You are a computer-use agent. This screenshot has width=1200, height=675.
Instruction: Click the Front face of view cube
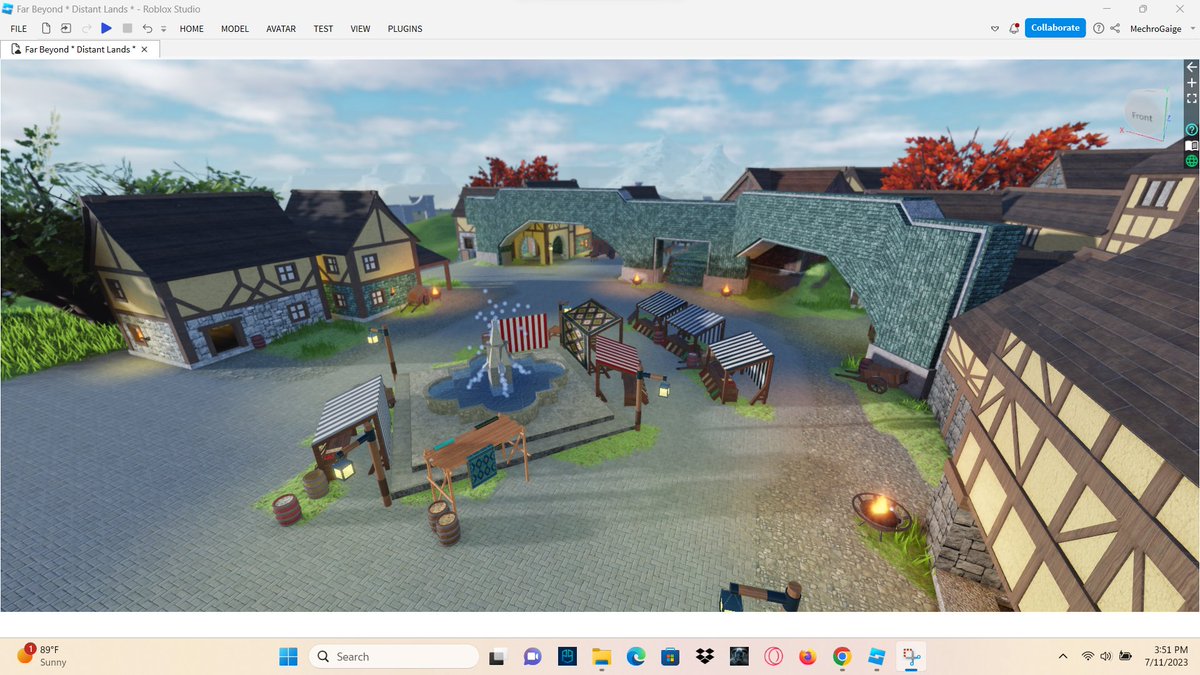pos(1142,116)
